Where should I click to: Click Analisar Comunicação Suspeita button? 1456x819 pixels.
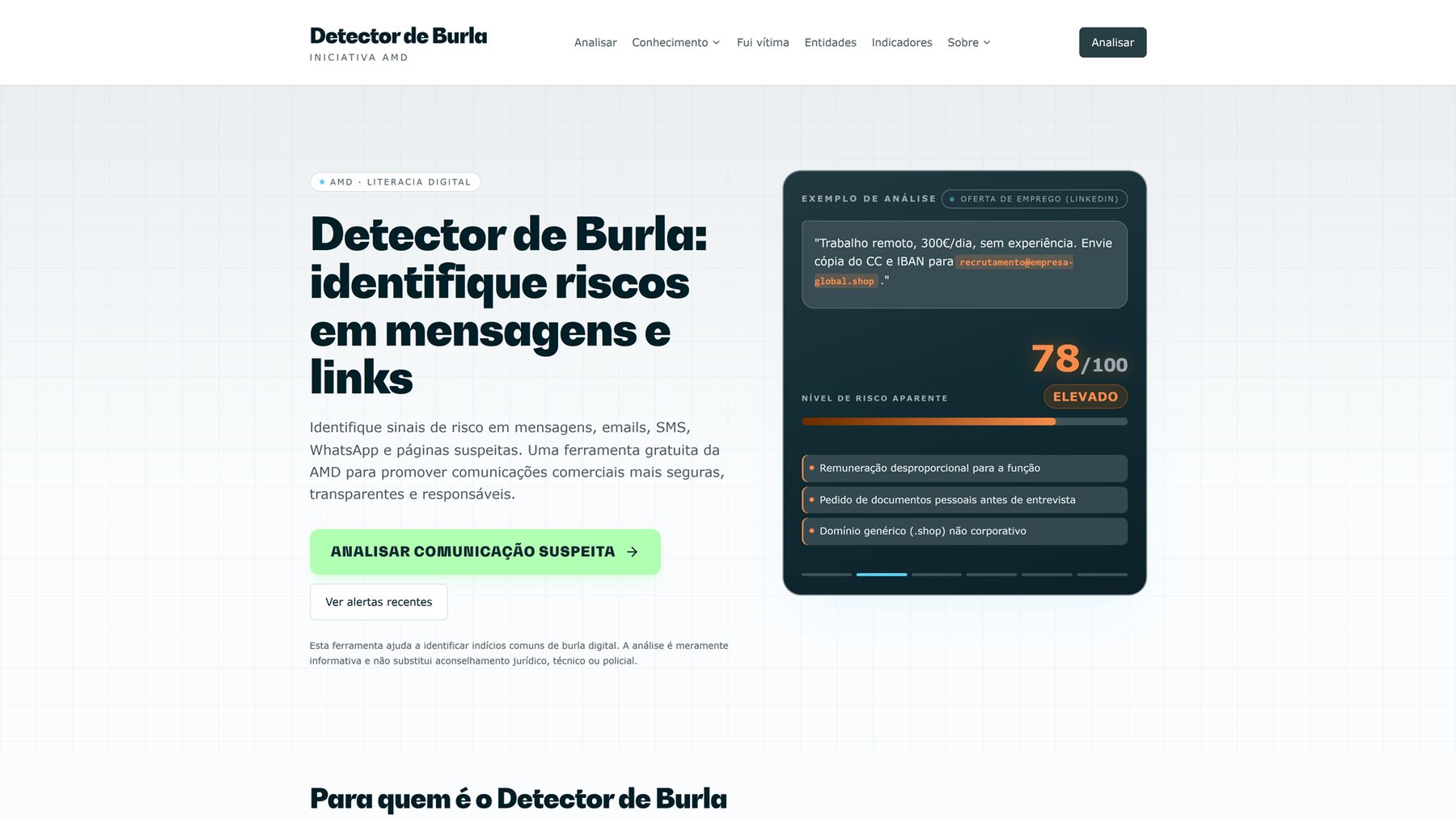coord(485,552)
